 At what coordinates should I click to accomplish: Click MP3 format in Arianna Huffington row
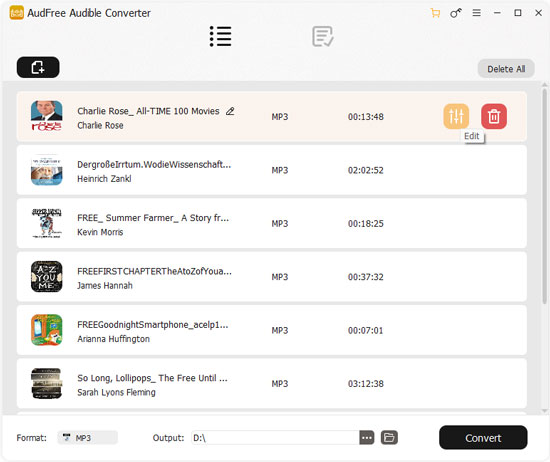coord(280,330)
